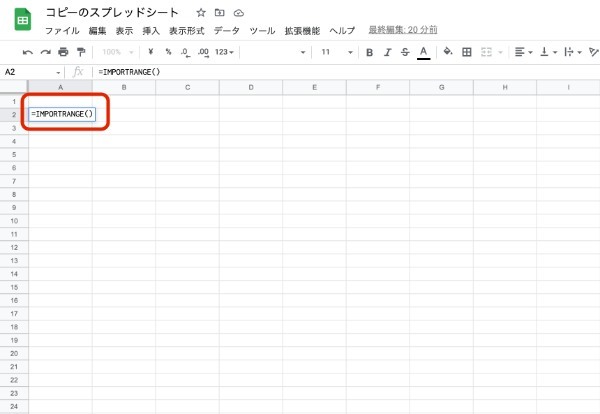Undo last action
Viewport: 600px width, 414px height.
pyautogui.click(x=28, y=52)
